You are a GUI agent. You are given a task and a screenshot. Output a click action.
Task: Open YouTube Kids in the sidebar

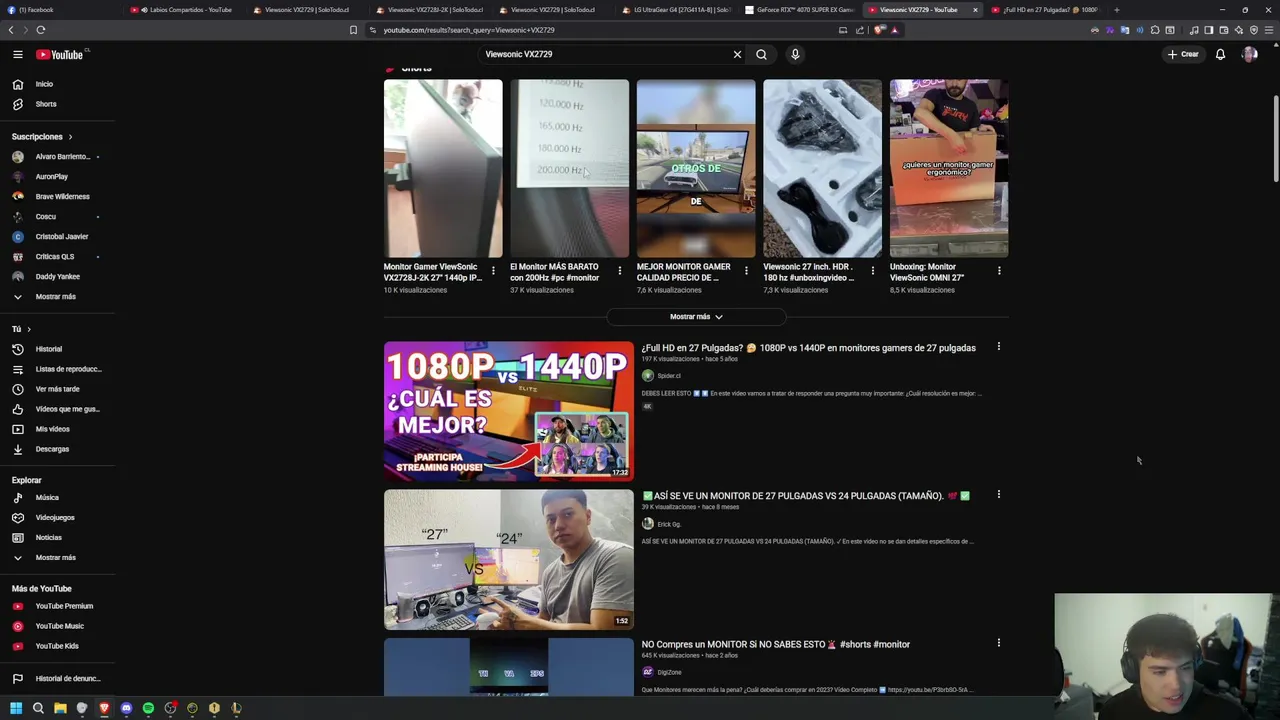click(57, 646)
